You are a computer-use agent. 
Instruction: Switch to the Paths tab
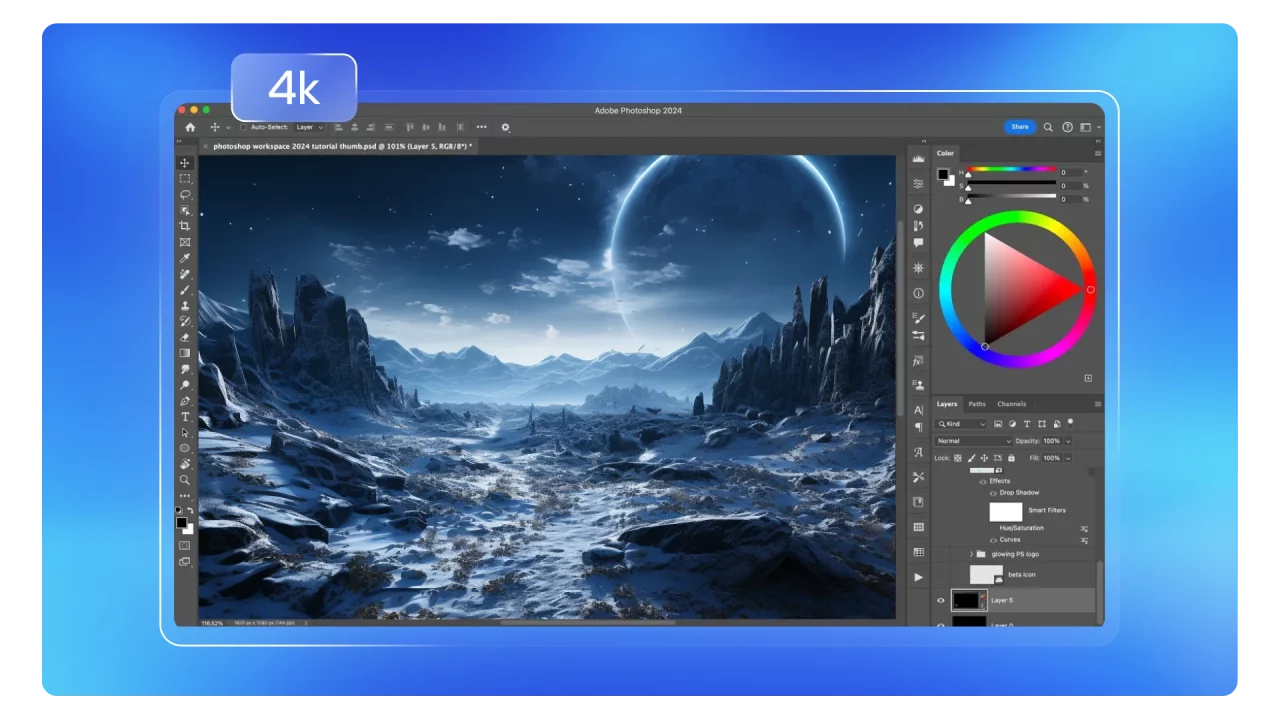(x=977, y=404)
